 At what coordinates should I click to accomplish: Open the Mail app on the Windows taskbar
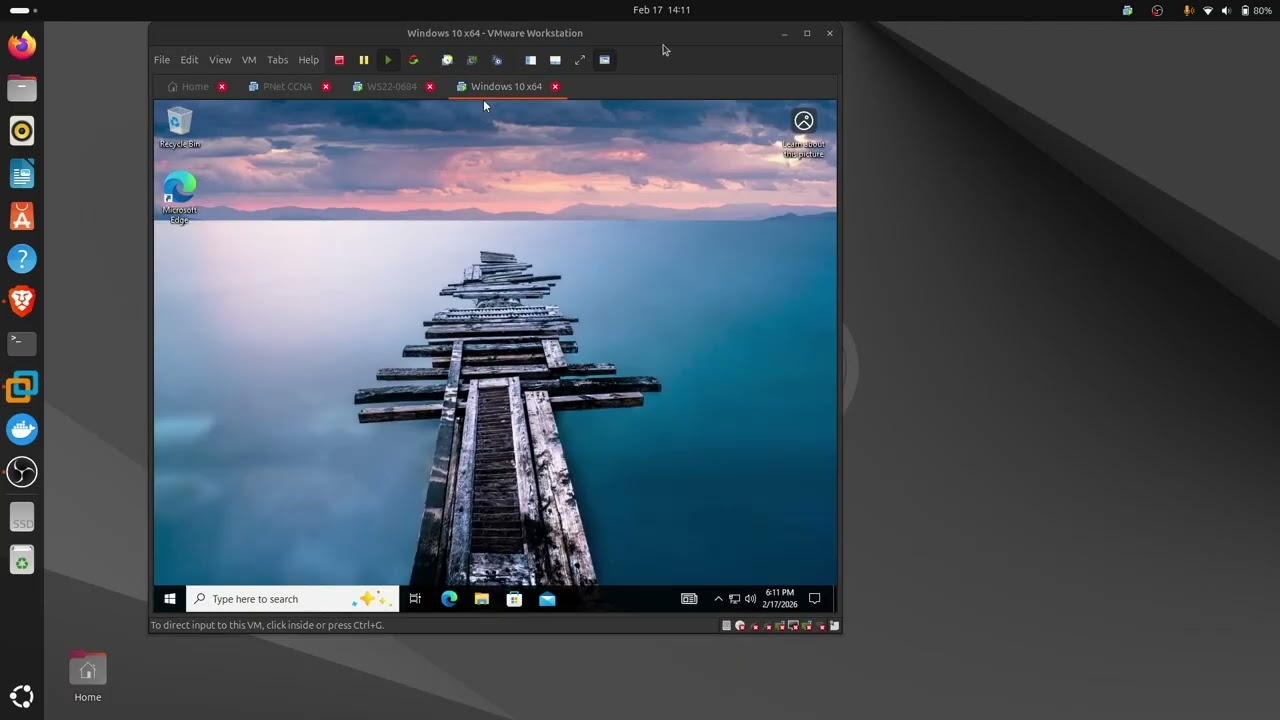click(547, 599)
